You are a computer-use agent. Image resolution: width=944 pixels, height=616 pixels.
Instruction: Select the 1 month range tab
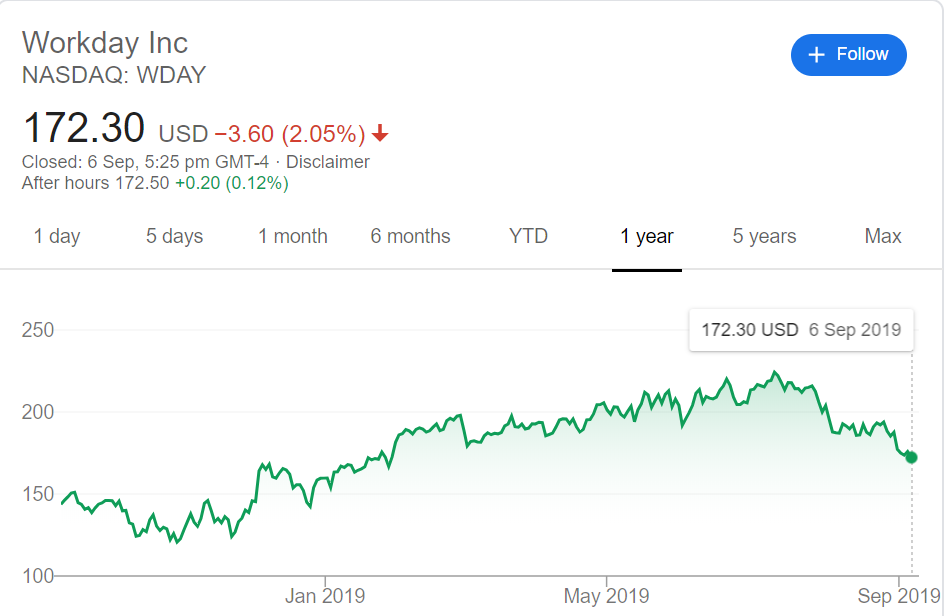click(293, 236)
